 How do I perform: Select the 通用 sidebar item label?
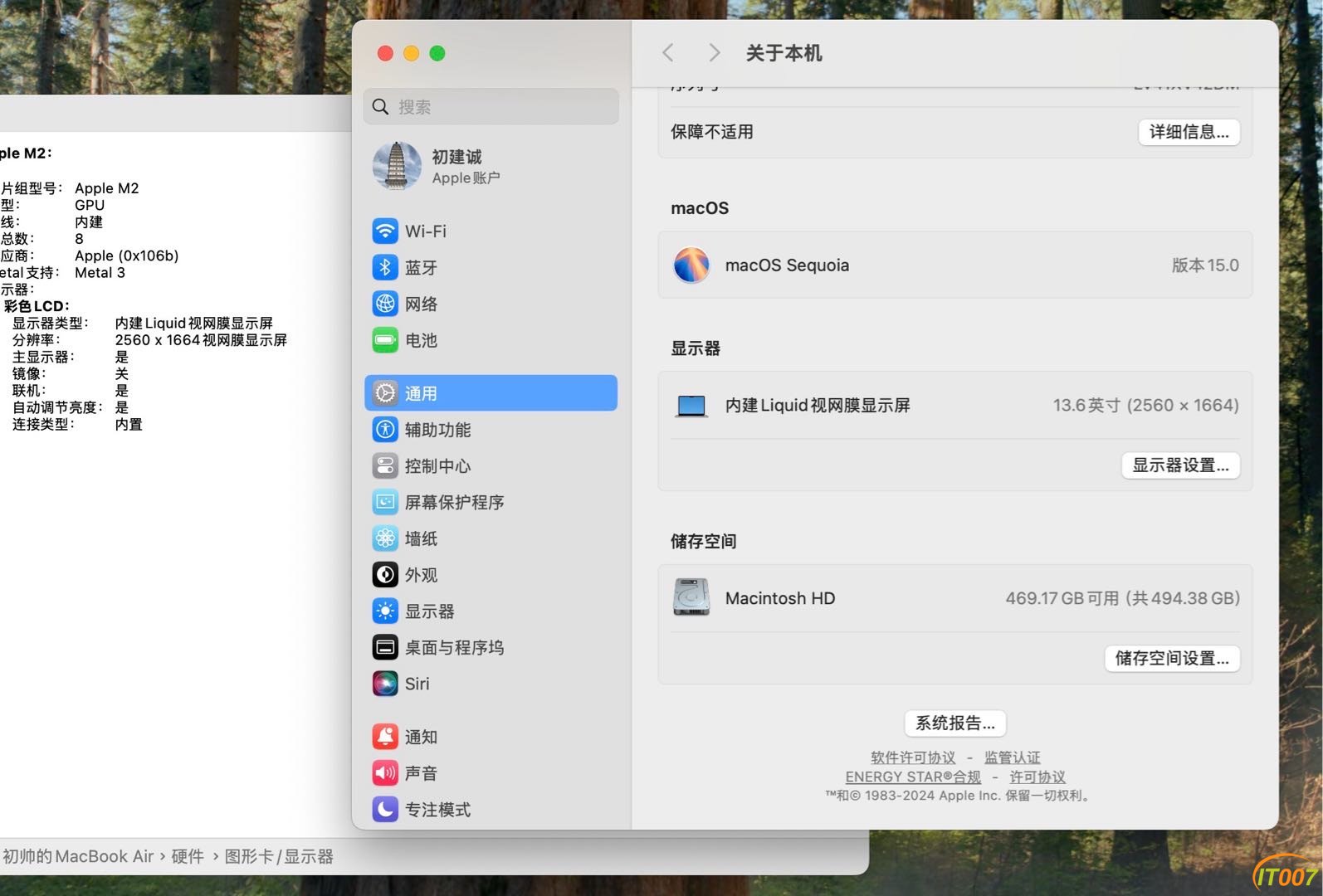(421, 393)
